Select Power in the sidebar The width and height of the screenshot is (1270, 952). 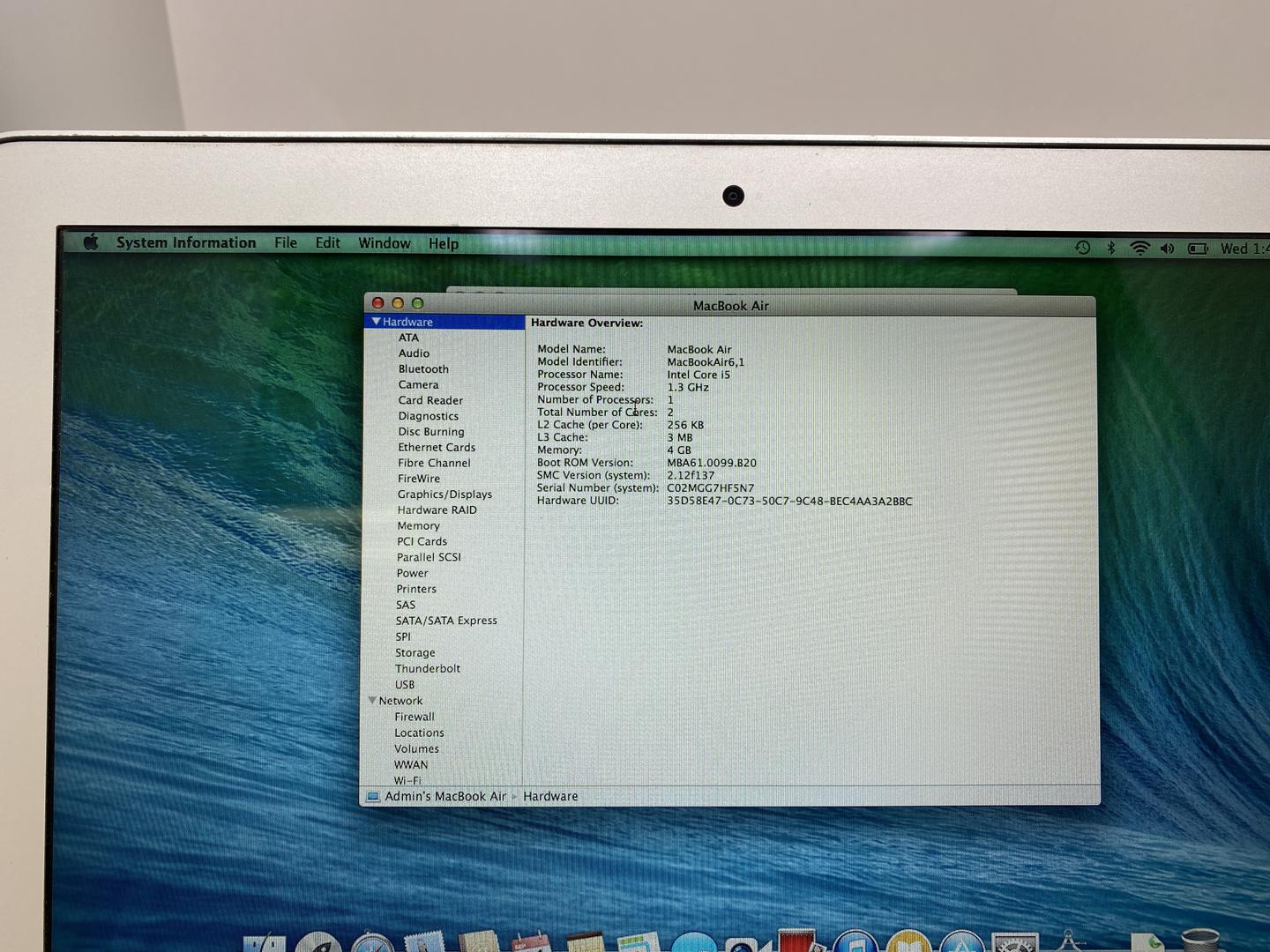coord(412,574)
